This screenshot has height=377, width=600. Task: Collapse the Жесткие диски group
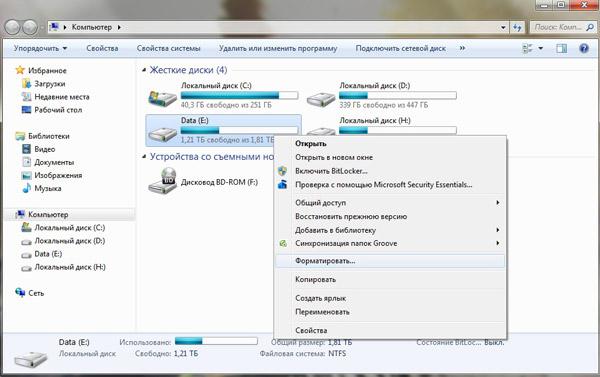click(144, 70)
